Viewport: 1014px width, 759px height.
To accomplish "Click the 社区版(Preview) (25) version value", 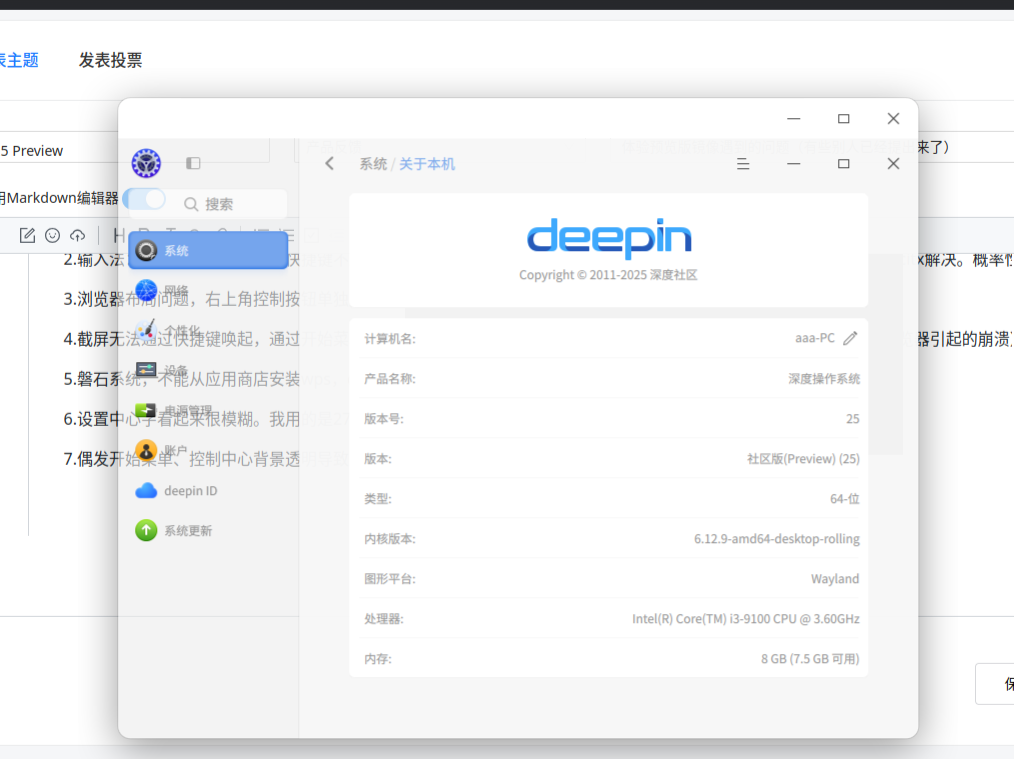I will tap(803, 458).
